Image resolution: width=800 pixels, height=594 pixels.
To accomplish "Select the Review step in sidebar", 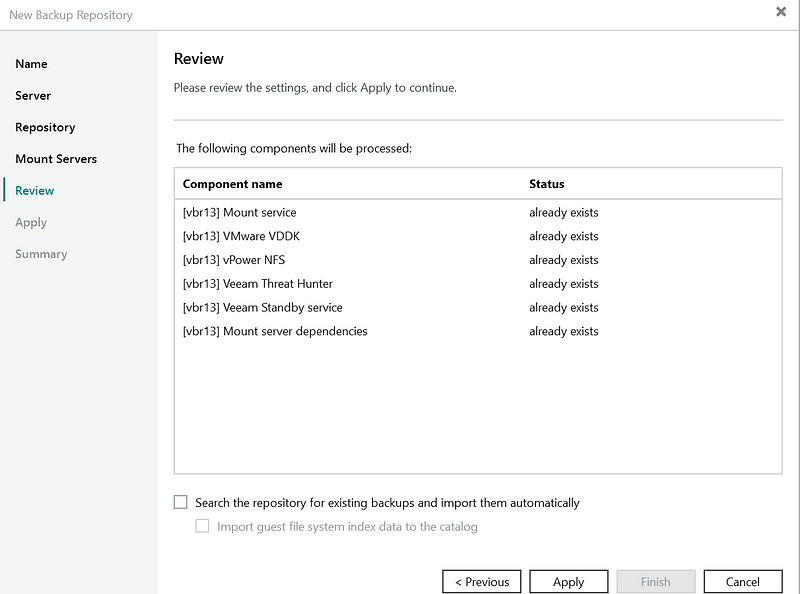I will click(35, 191).
